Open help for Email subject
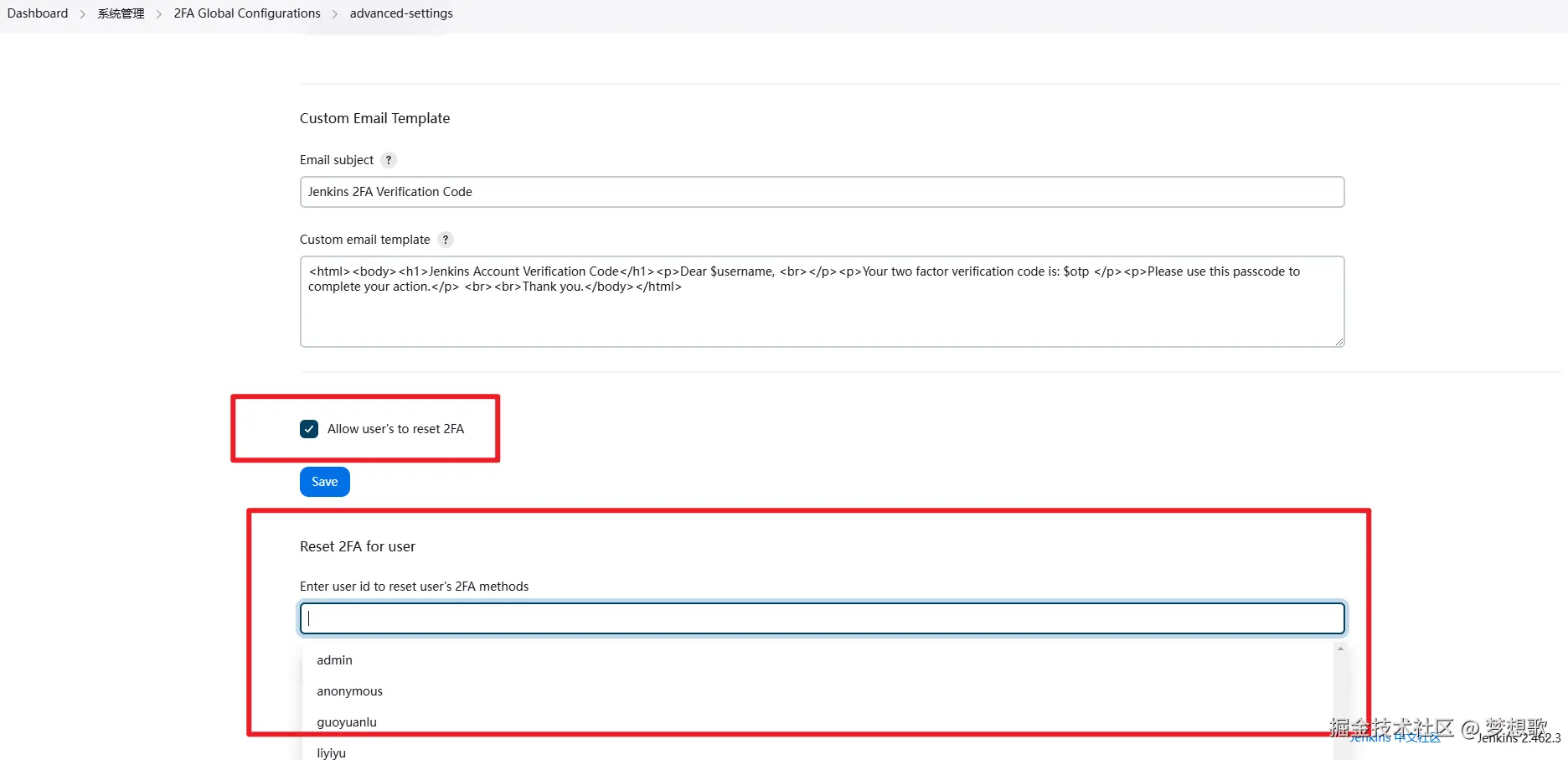Viewport: 1568px width, 760px height. point(389,160)
